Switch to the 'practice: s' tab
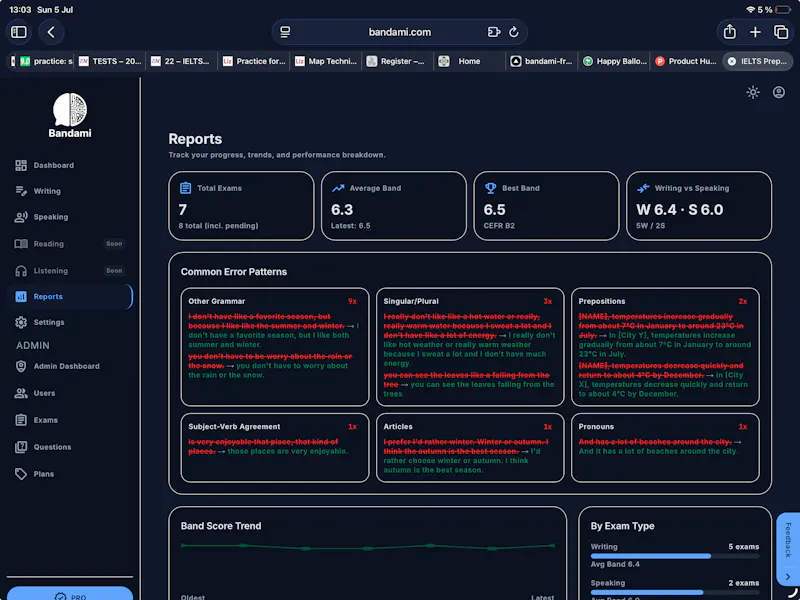 [46, 61]
